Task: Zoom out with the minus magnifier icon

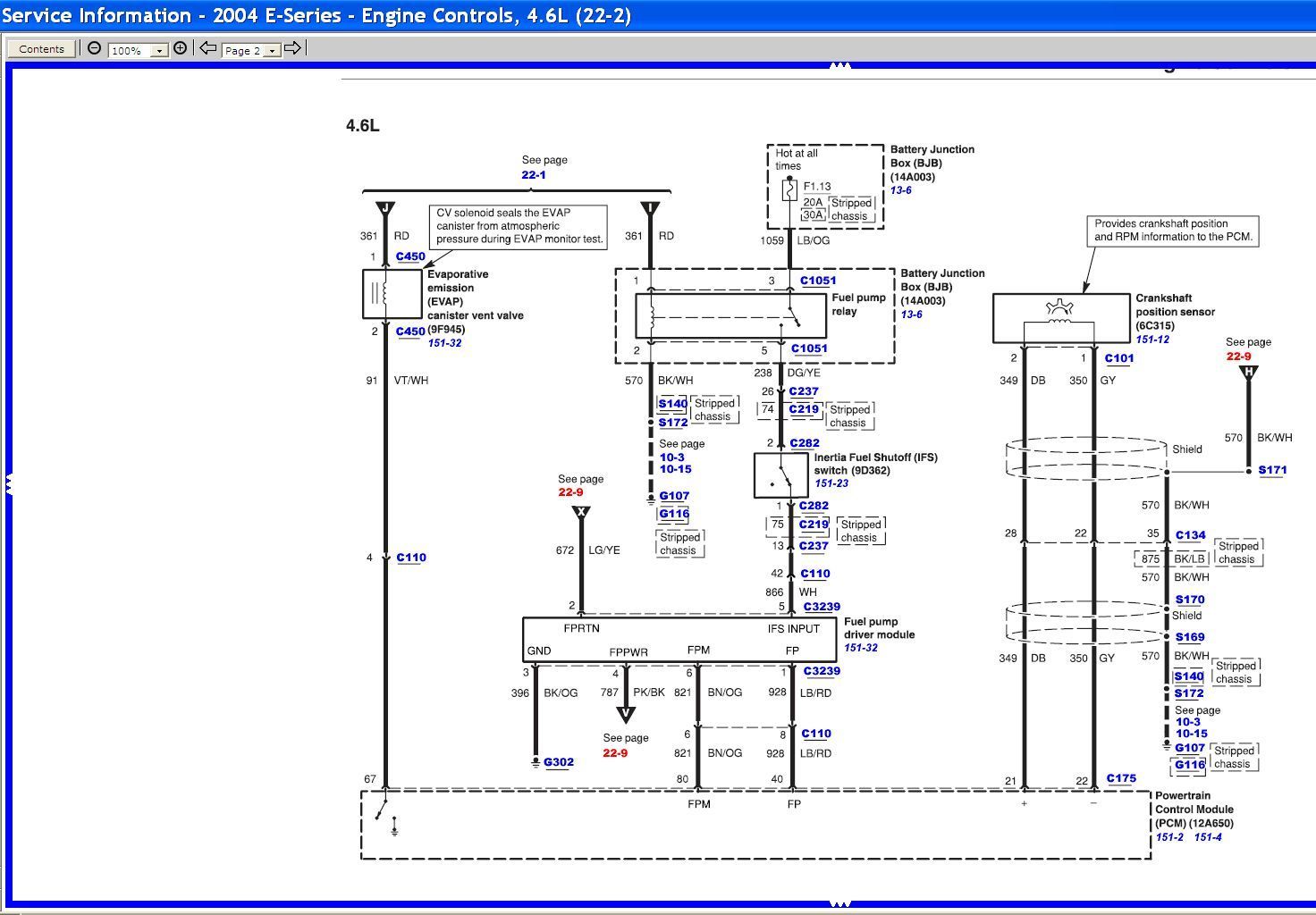Action: pyautogui.click(x=94, y=48)
